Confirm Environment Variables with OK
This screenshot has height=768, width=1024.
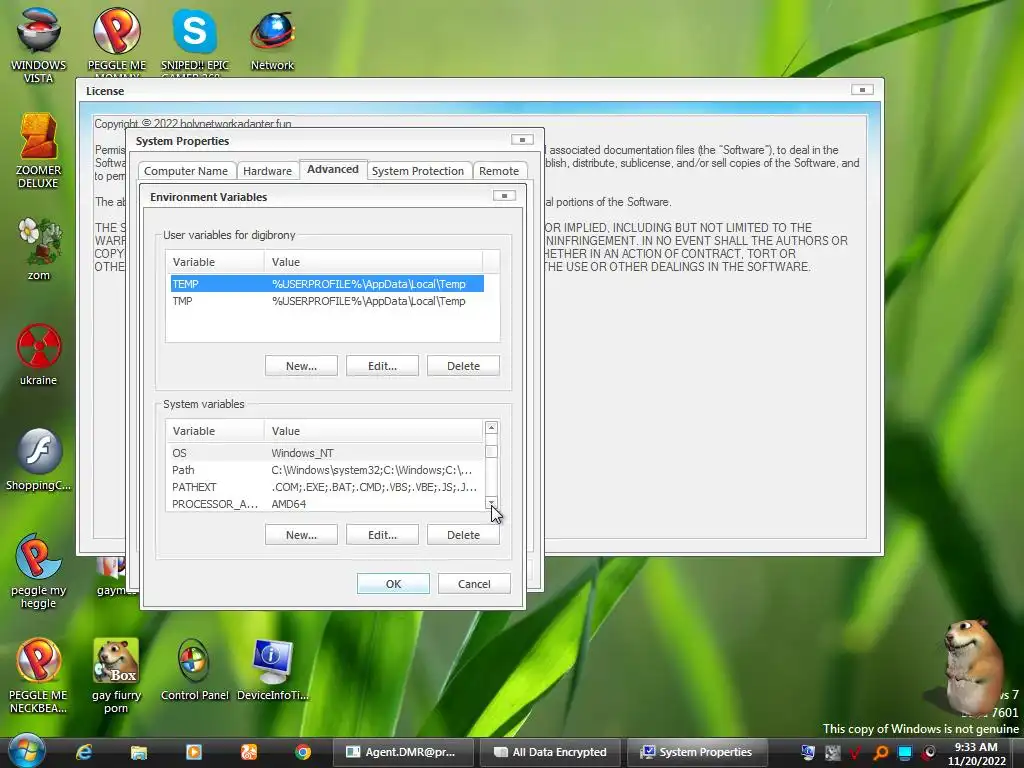point(393,584)
